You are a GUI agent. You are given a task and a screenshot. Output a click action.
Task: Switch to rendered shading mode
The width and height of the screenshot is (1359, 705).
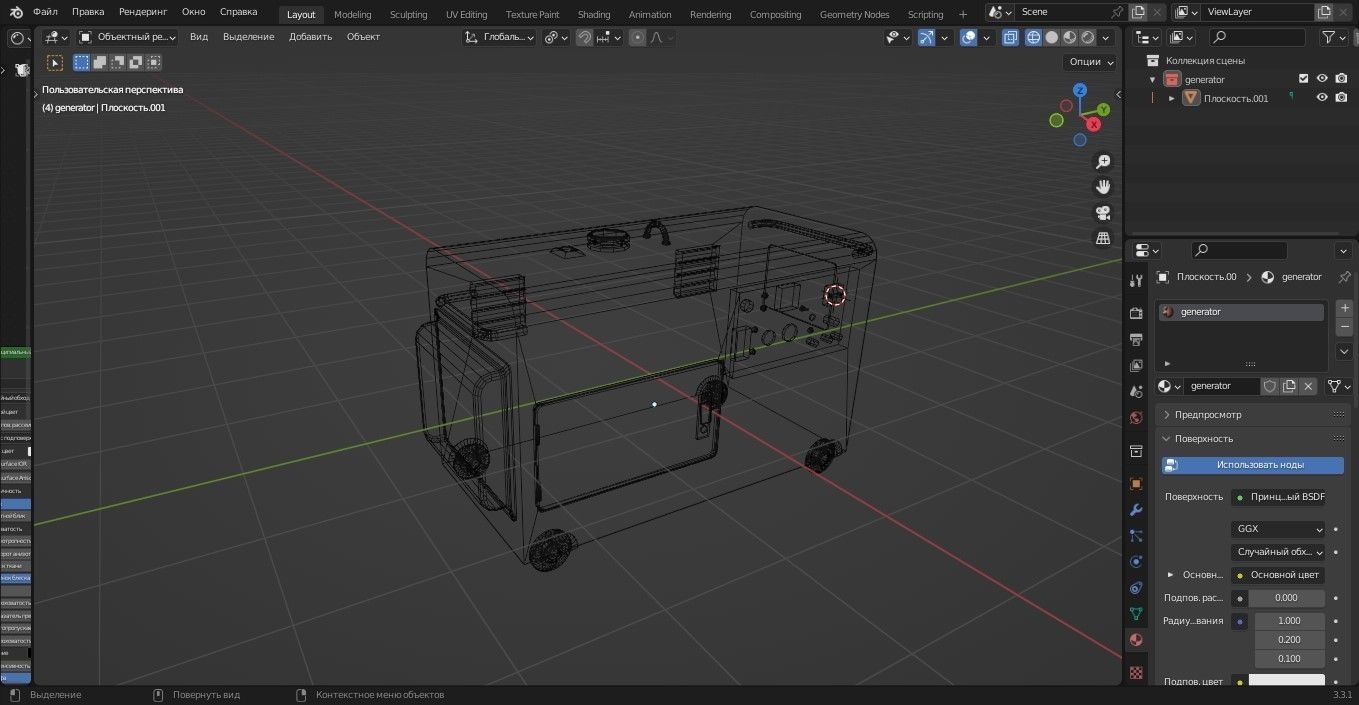(1088, 38)
